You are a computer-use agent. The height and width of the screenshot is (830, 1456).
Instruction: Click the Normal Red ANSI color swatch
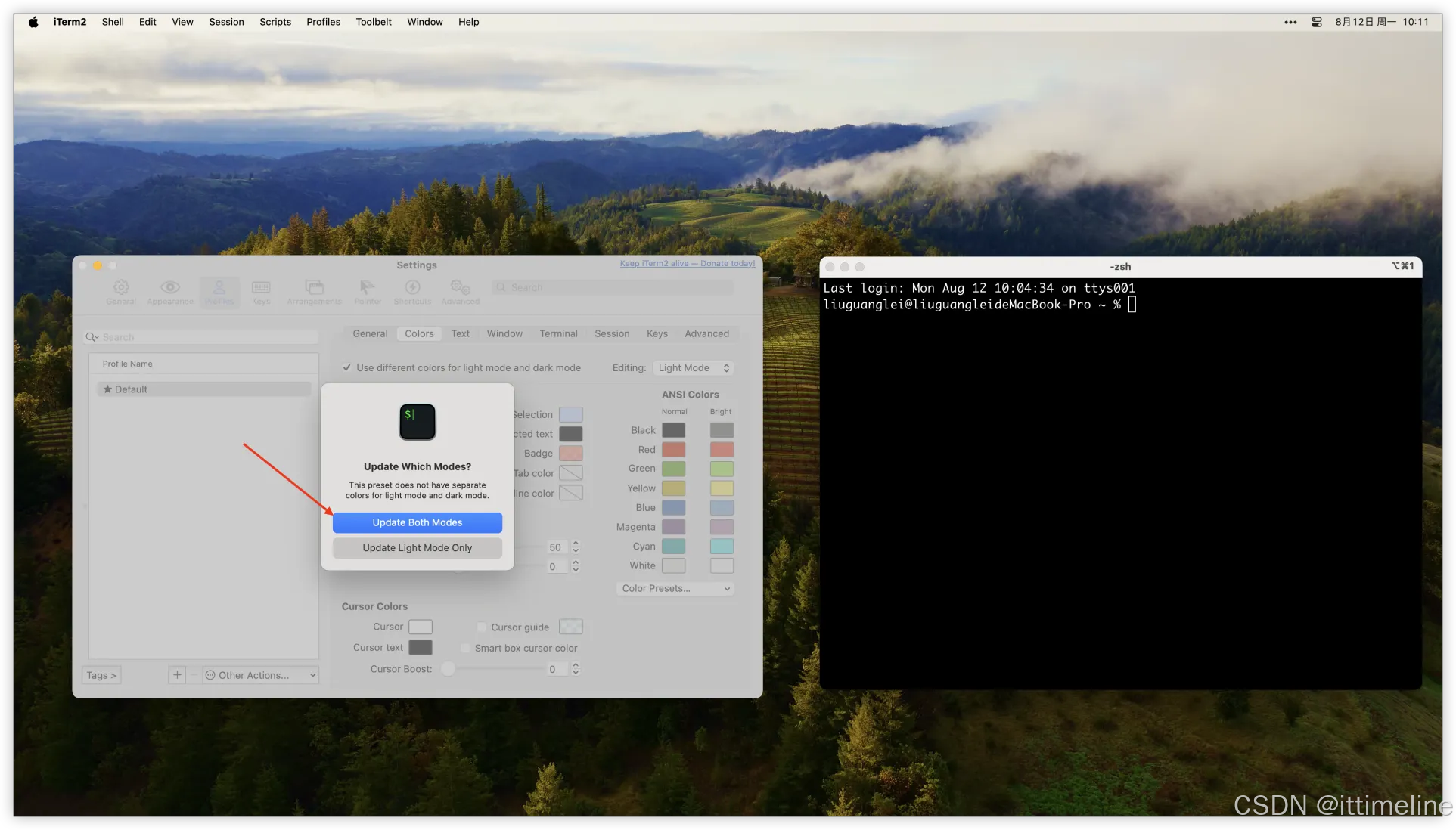(673, 450)
